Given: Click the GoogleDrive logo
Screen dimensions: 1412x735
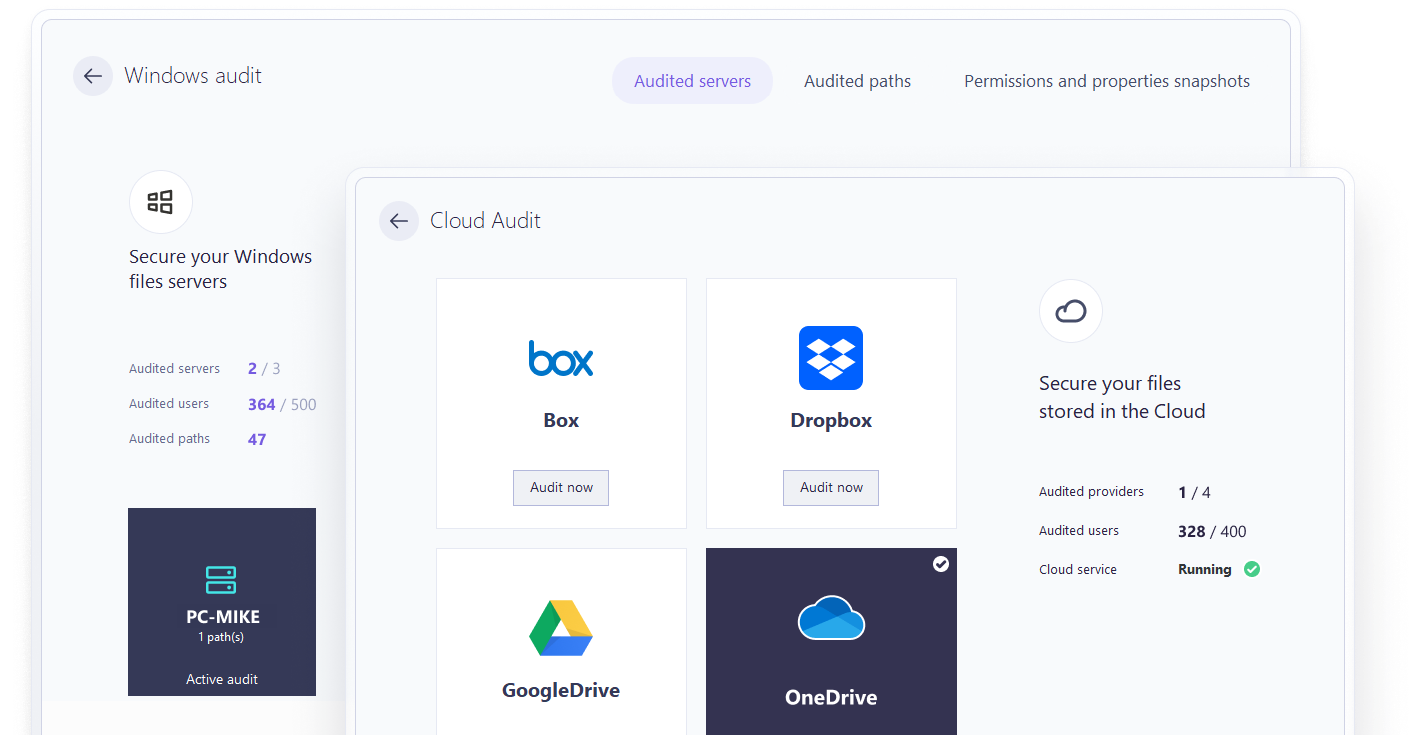Looking at the screenshot, I should (x=561, y=628).
